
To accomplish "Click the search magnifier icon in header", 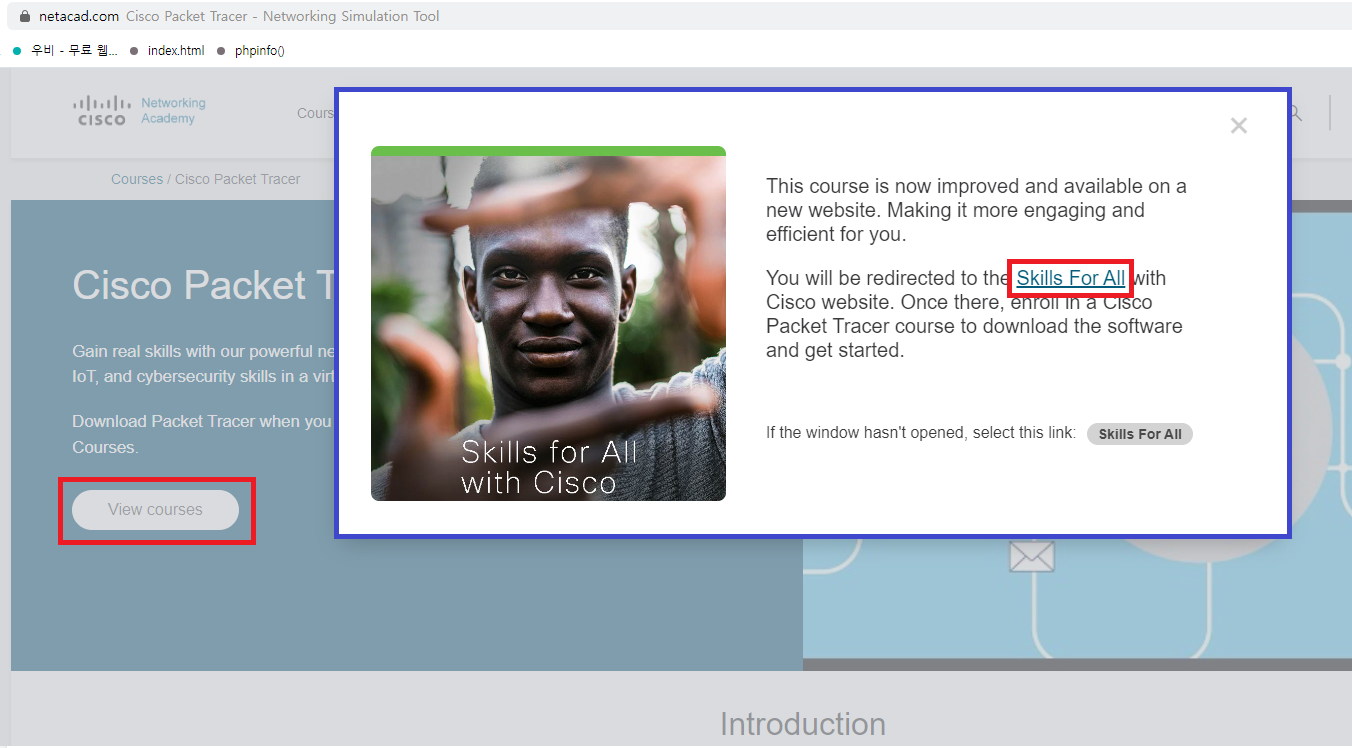I will tap(1295, 113).
